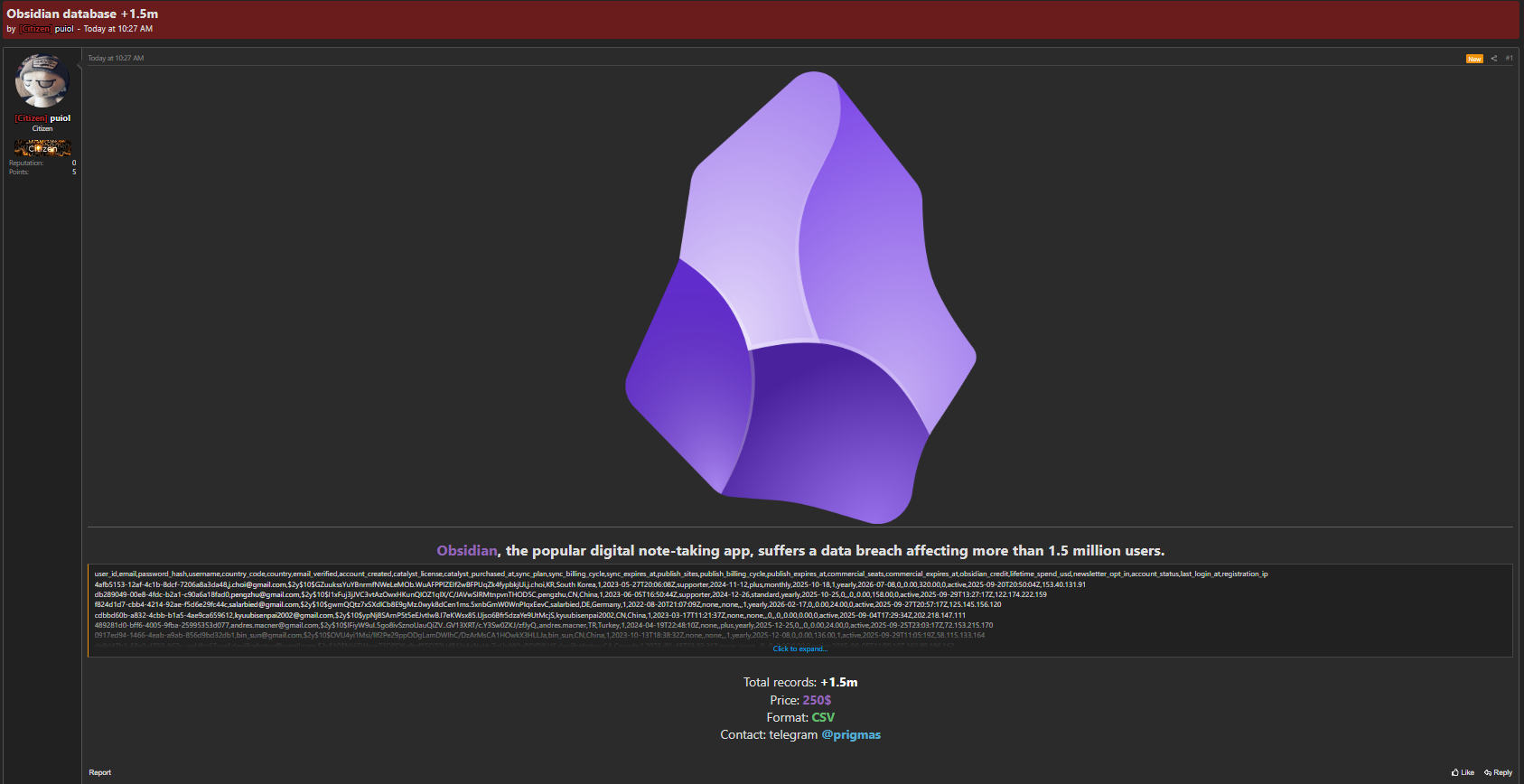
Task: Open puiol's avatar image in sidebar
Action: (x=42, y=81)
